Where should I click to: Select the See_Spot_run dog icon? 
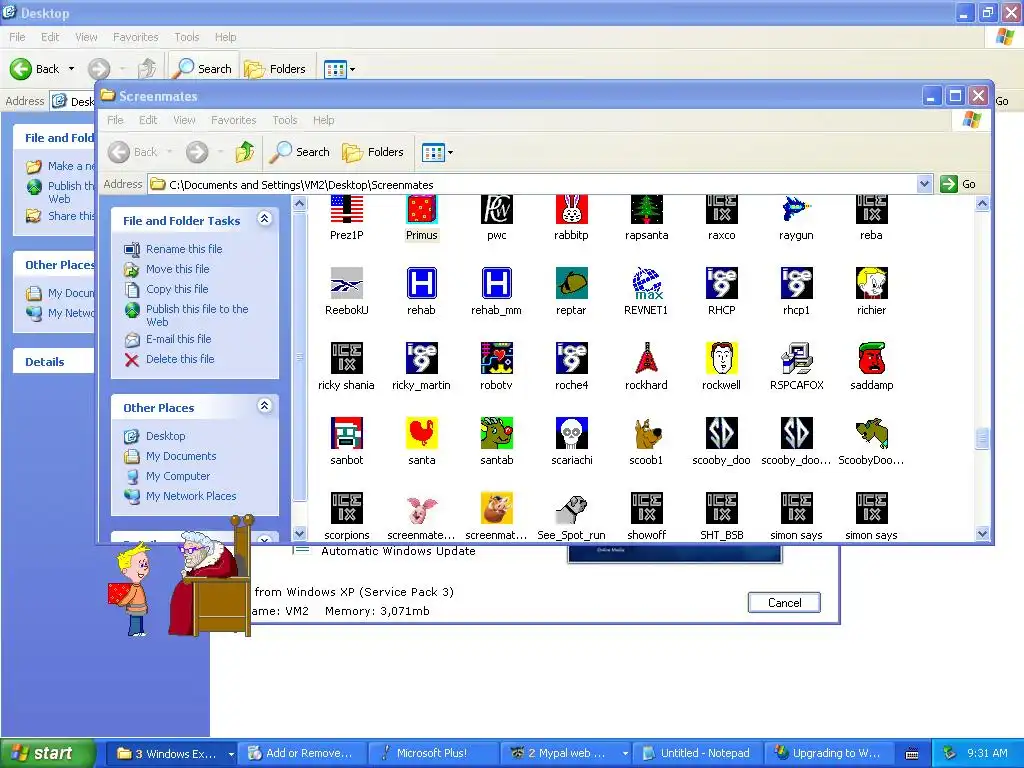tap(571, 509)
